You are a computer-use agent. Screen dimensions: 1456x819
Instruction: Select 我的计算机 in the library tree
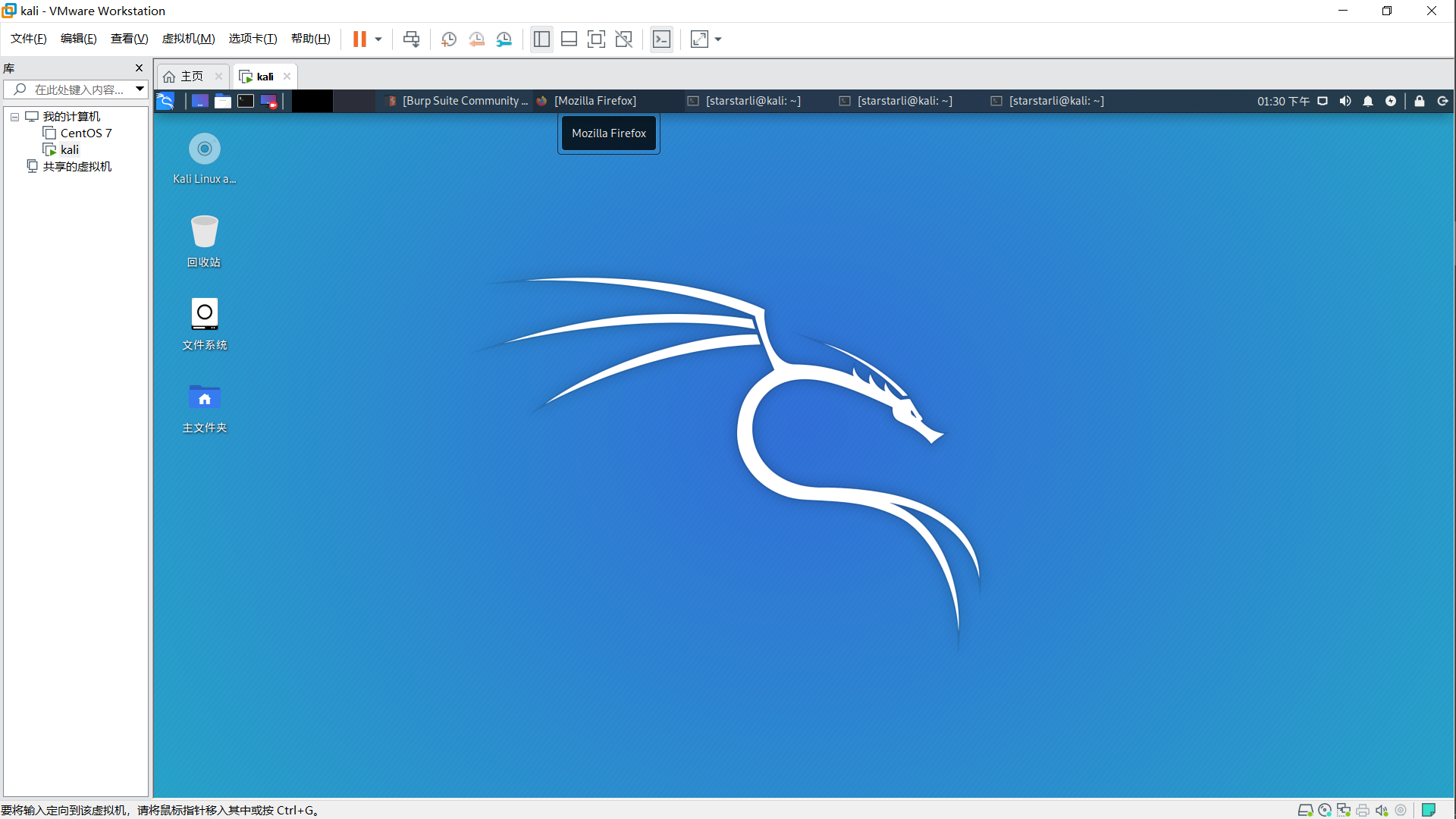[71, 117]
